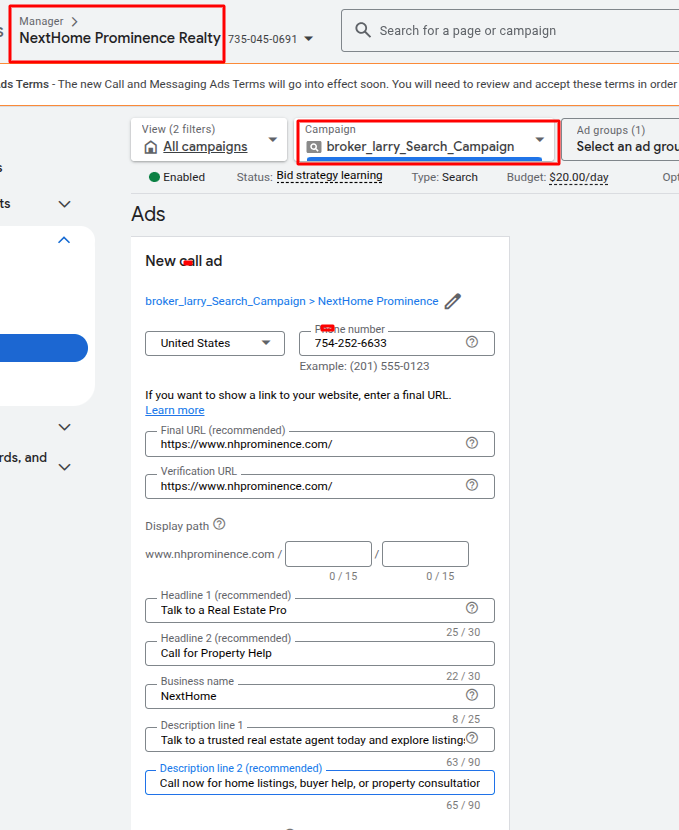Collapse the expanded sidebar section chevron
Screen dimensions: 679x830
[64, 240]
